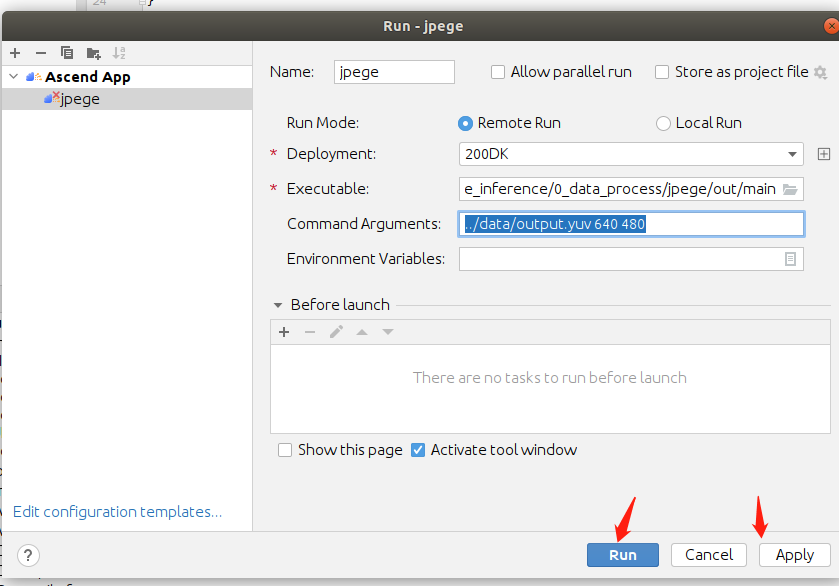Create a new configuration folder
The height and width of the screenshot is (586, 839).
pyautogui.click(x=93, y=53)
